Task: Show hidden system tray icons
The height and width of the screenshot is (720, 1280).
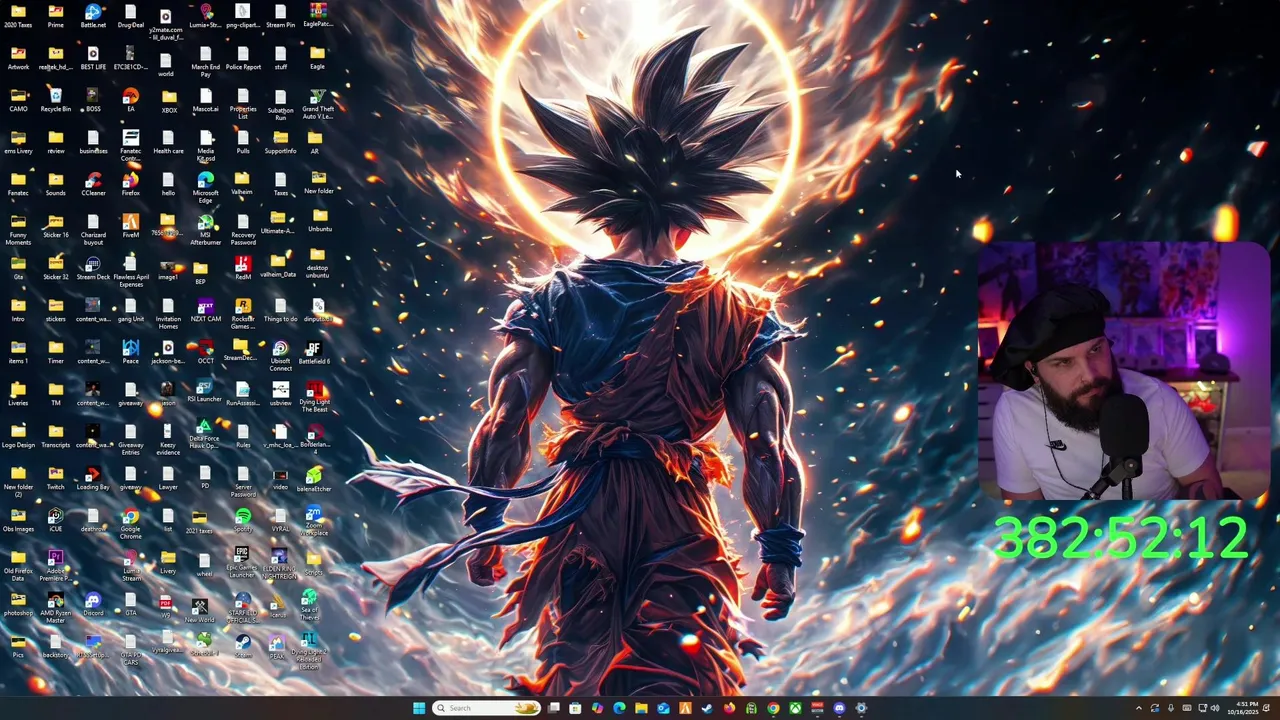Action: 1138,708
